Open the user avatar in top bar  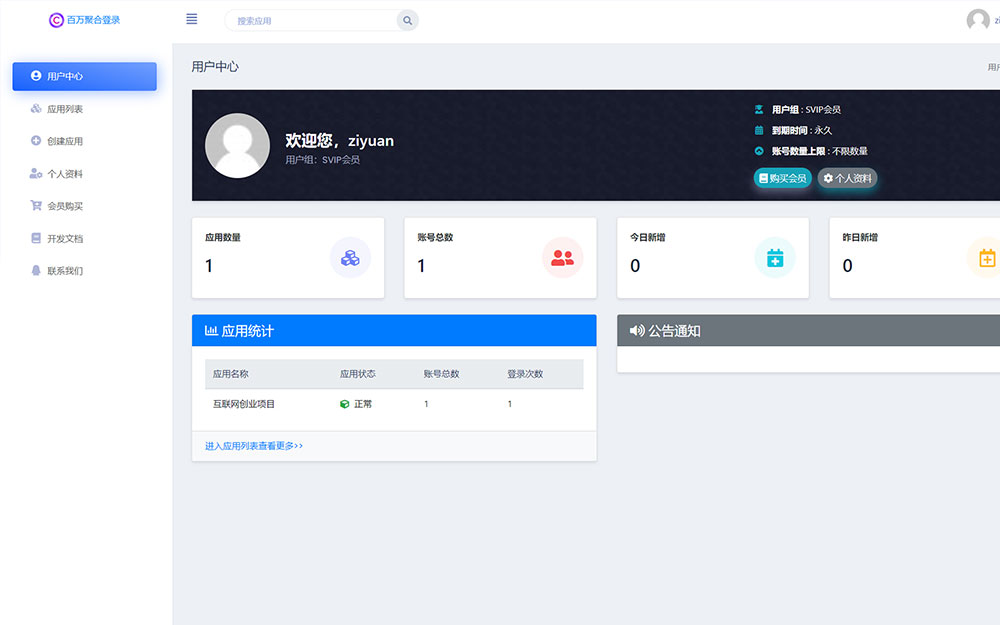pos(977,20)
